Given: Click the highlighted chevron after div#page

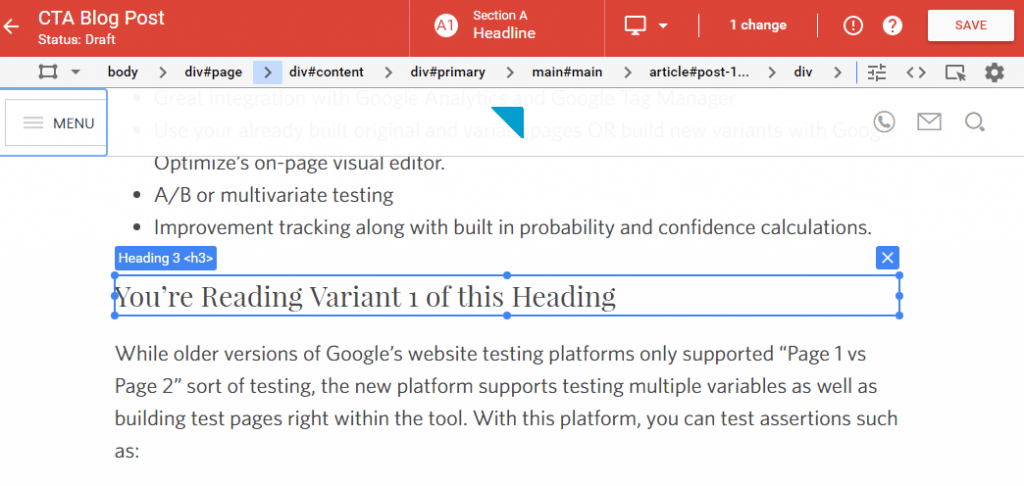Looking at the screenshot, I should 267,72.
